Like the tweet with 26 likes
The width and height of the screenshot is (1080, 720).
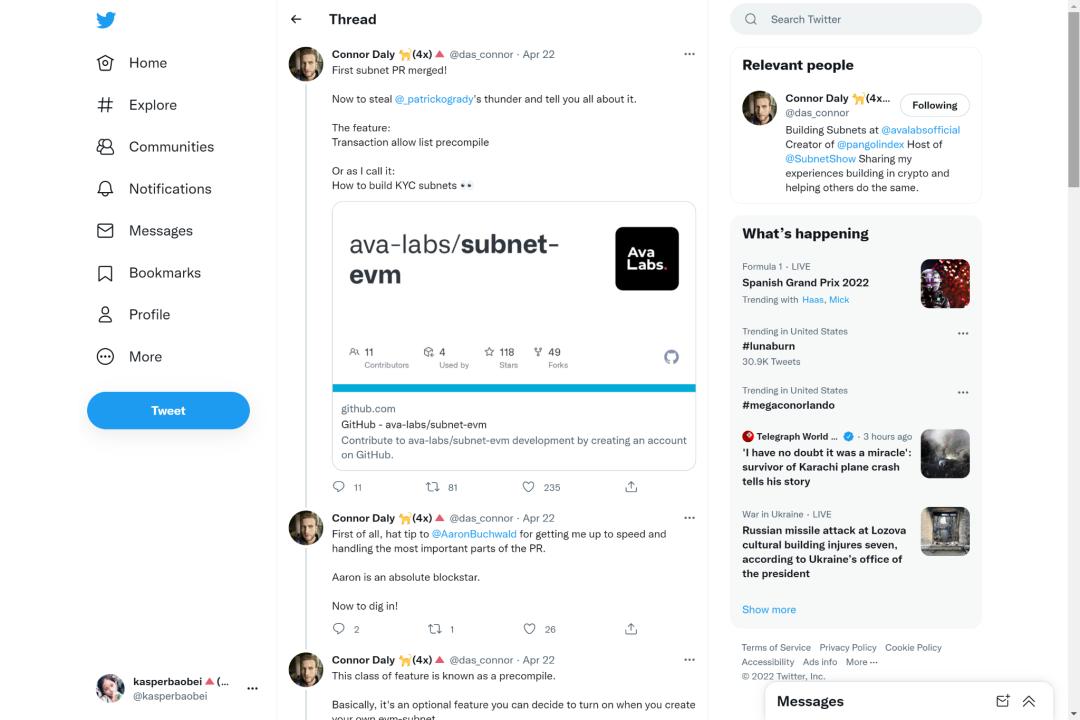(x=529, y=629)
